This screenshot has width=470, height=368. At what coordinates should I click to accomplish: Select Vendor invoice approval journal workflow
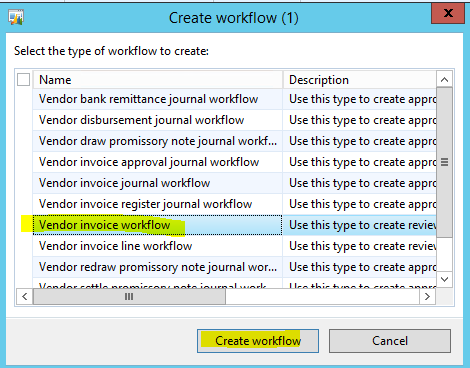[234, 162]
